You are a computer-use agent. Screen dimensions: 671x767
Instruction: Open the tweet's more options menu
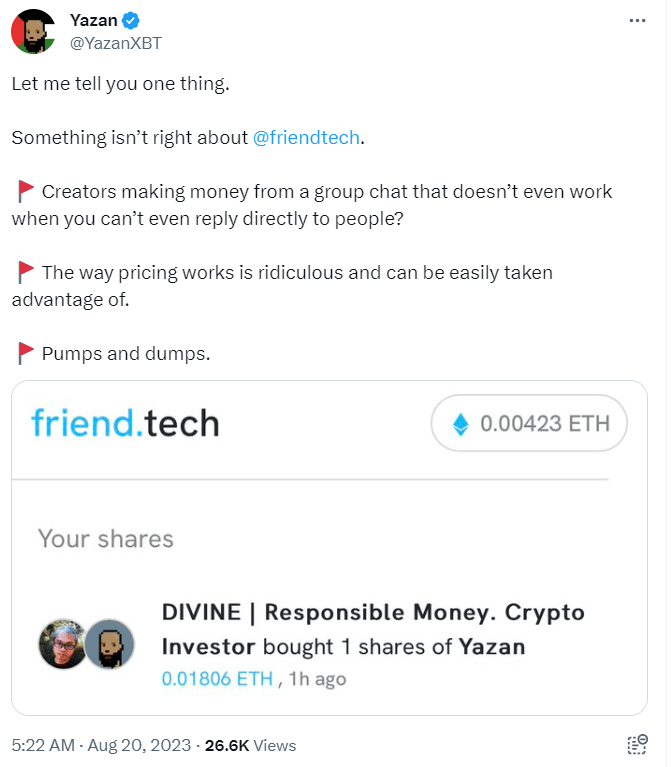[x=637, y=21]
